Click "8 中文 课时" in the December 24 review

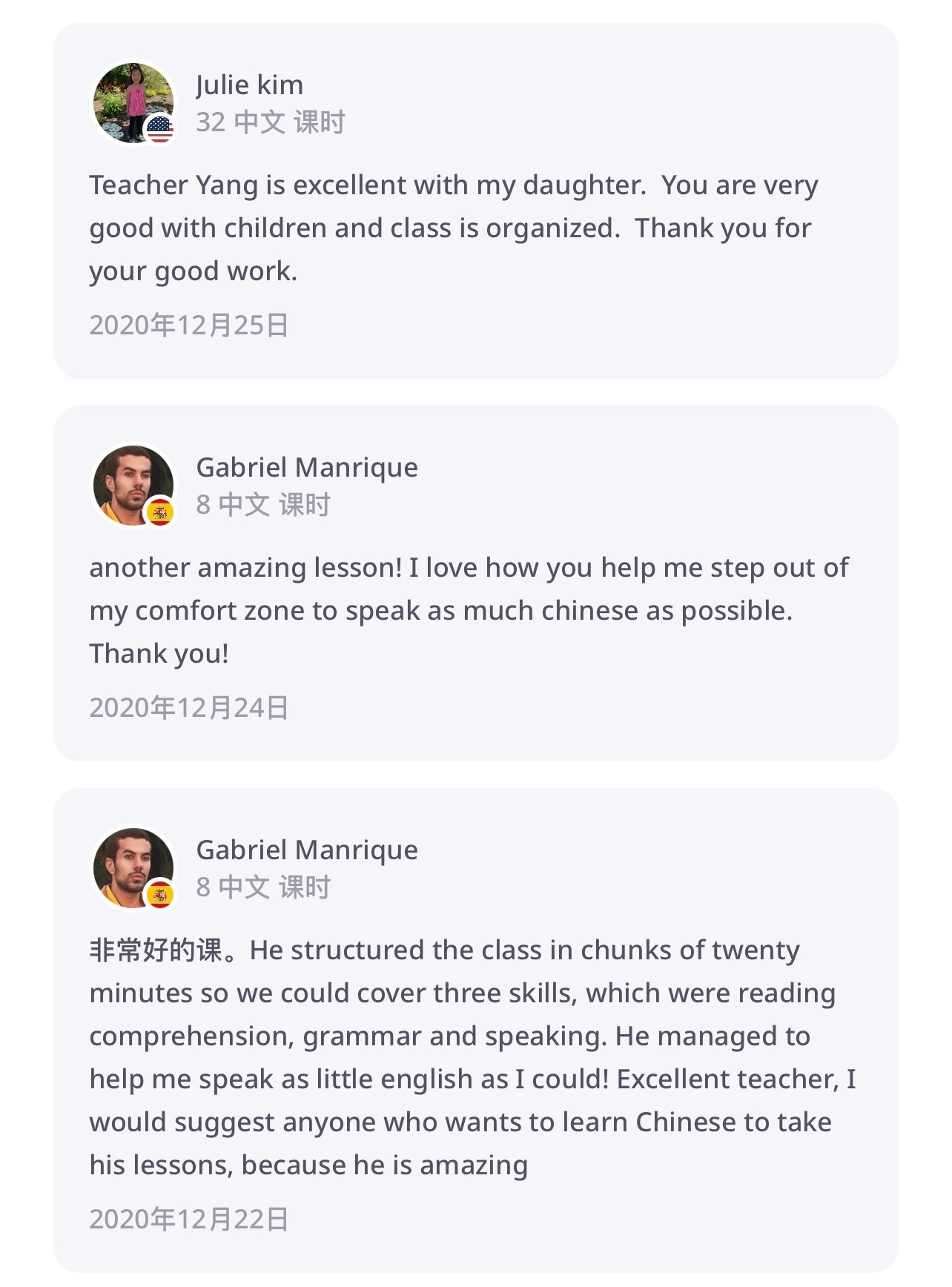tap(263, 505)
